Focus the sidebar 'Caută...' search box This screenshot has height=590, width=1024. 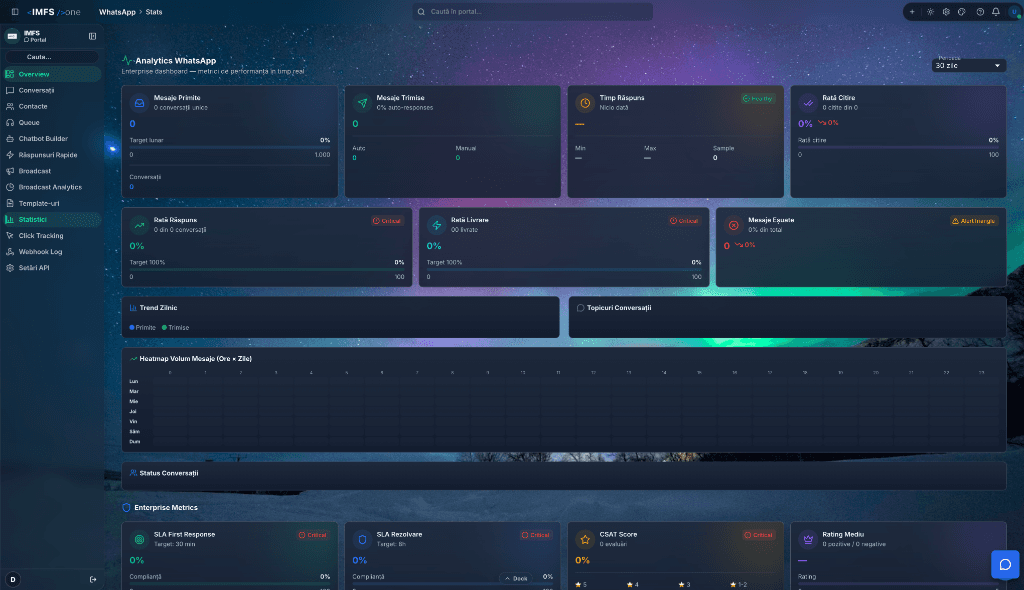tap(52, 57)
